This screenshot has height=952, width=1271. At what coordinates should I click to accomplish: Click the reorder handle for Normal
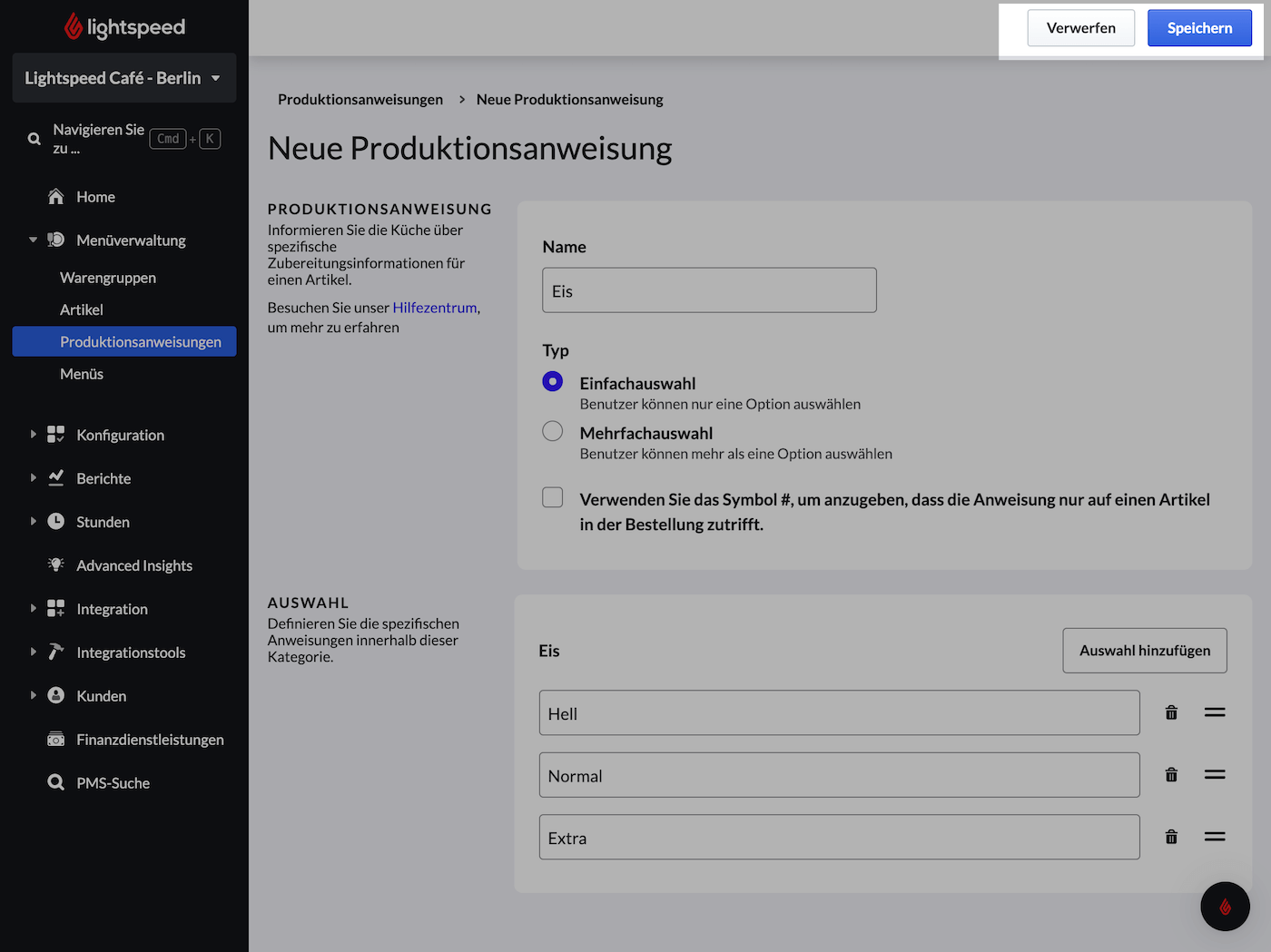point(1215,775)
